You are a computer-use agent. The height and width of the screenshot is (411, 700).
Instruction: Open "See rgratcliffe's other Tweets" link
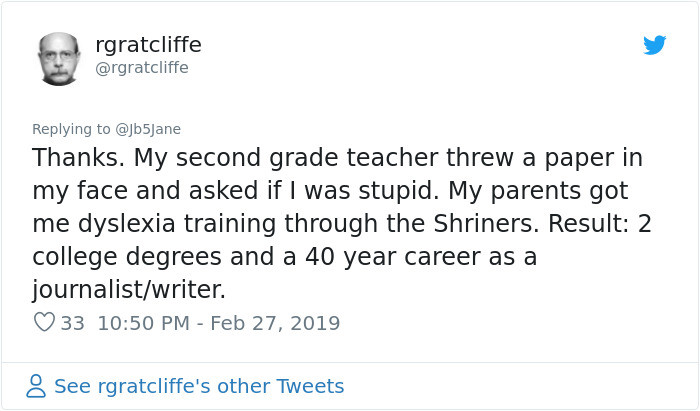coord(199,386)
